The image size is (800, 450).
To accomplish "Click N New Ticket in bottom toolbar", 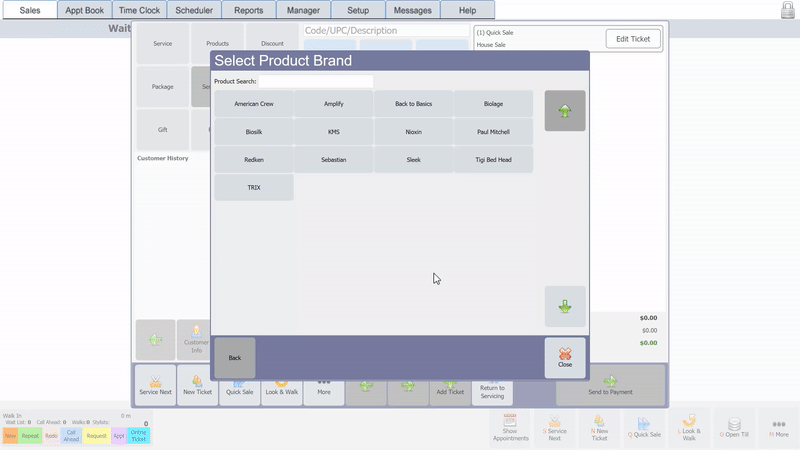I will coord(599,428).
